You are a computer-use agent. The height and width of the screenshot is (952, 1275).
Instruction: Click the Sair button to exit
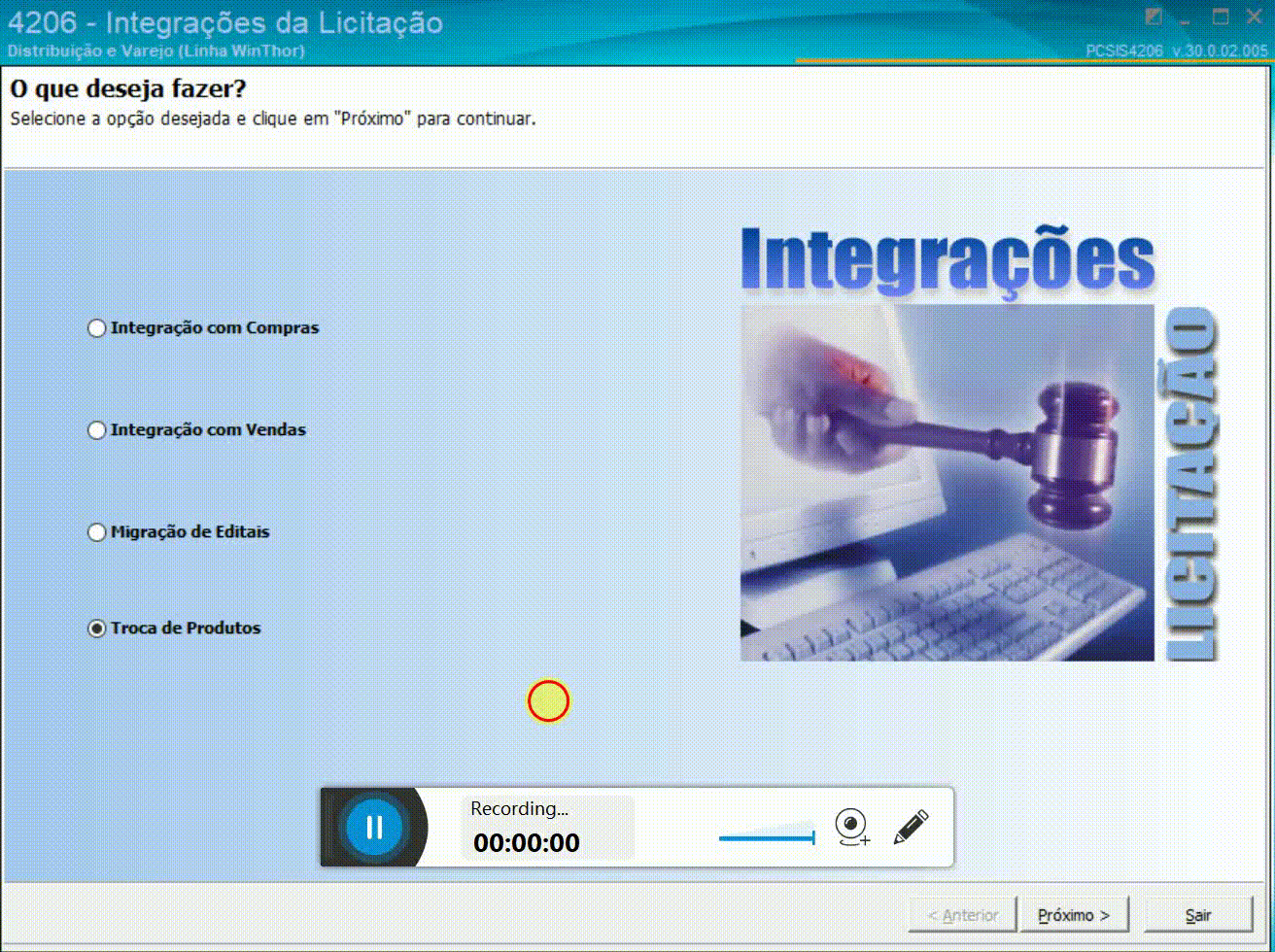(1198, 915)
